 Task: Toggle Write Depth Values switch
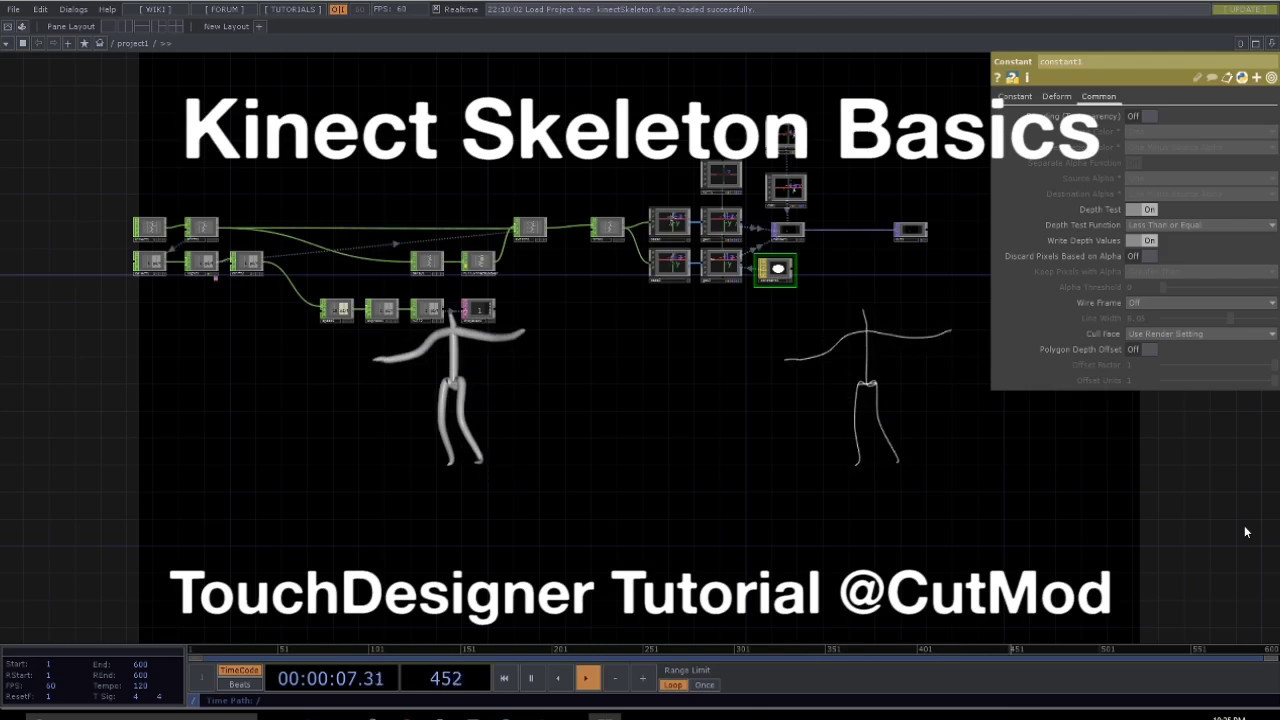[x=1141, y=240]
